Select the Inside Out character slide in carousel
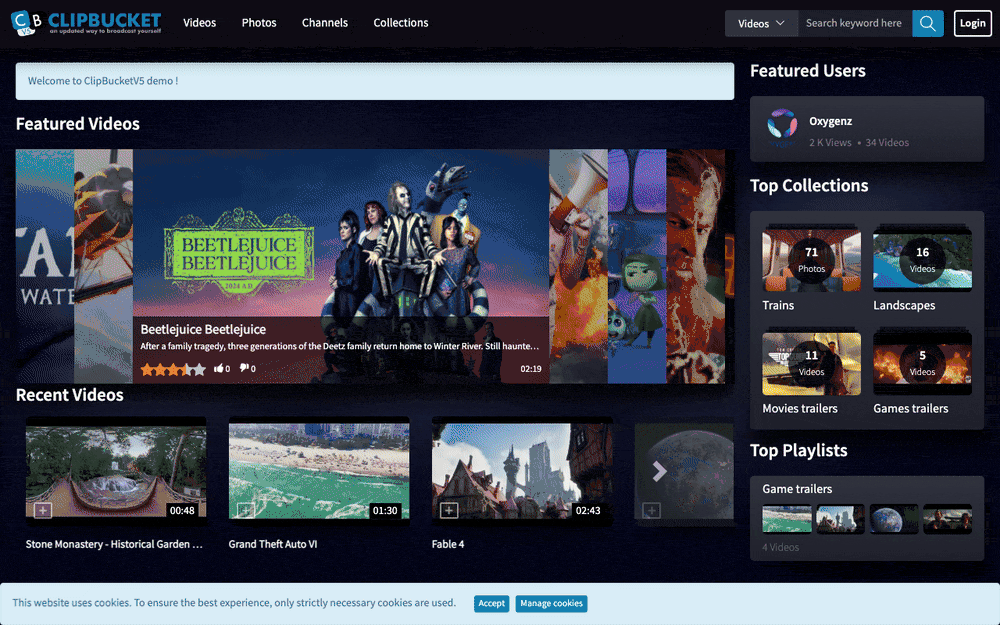Image resolution: width=1000 pixels, height=625 pixels. [x=636, y=267]
